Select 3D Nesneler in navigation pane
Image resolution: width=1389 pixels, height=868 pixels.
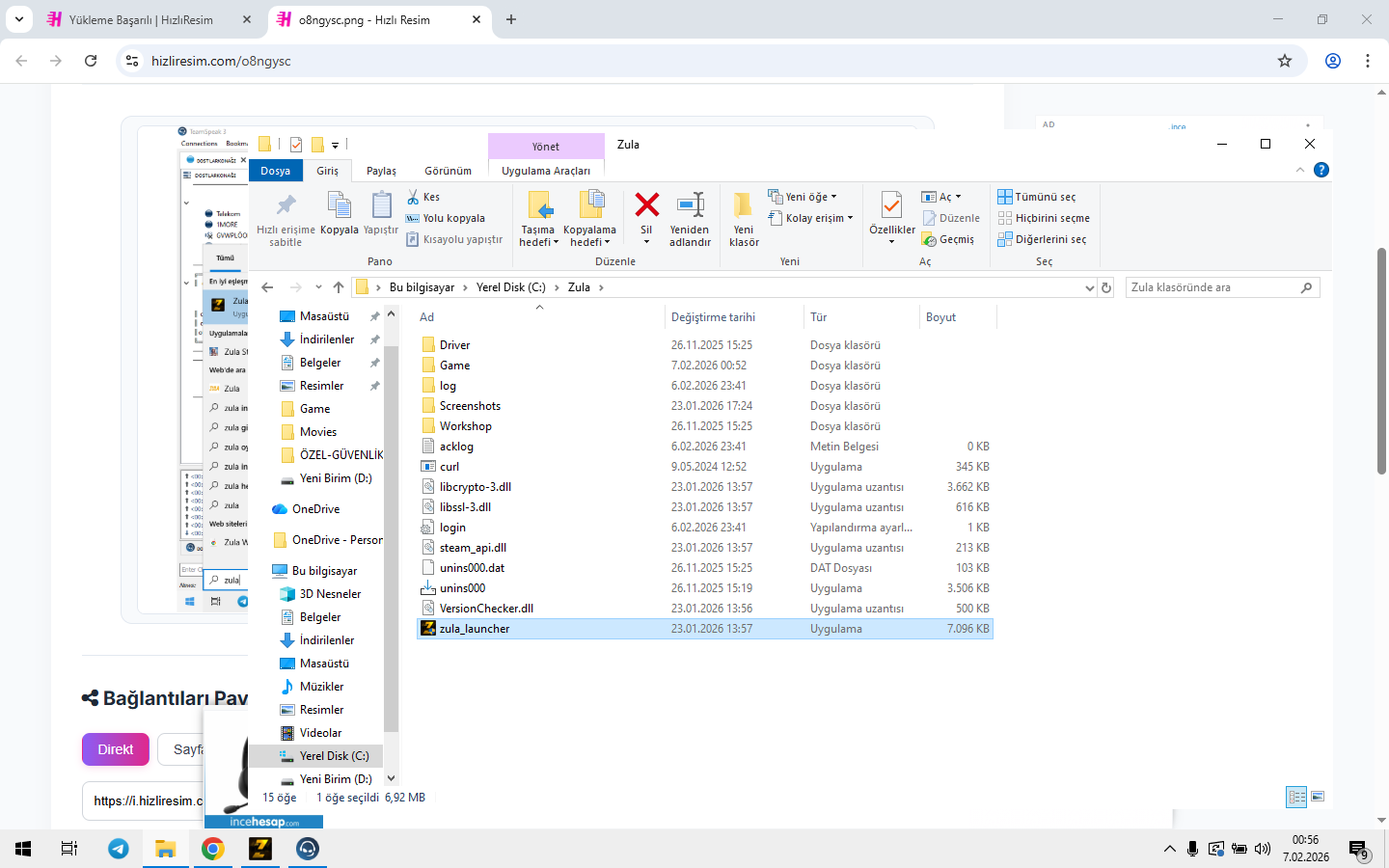point(330,594)
